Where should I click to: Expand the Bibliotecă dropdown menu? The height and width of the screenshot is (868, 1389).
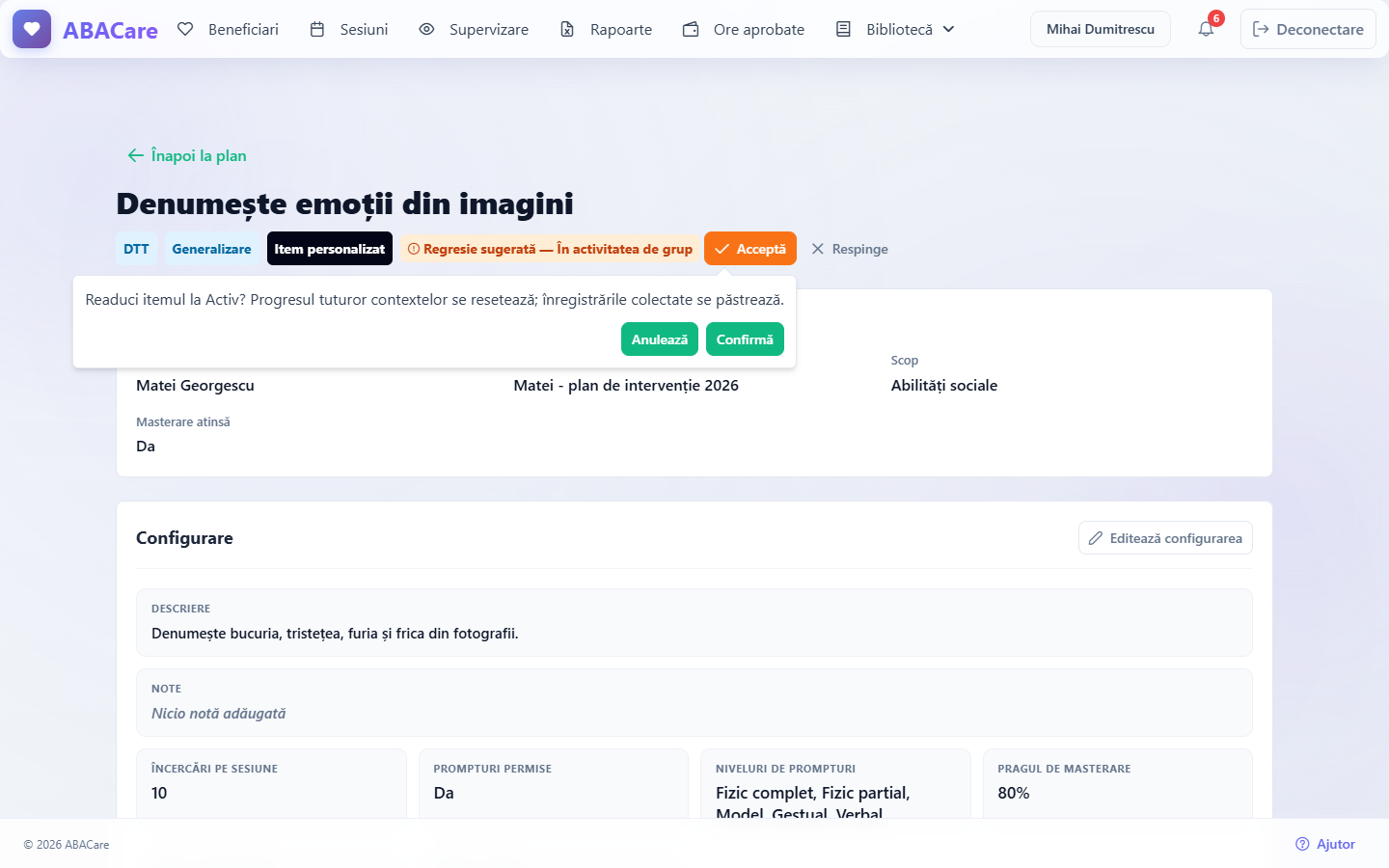tap(896, 29)
